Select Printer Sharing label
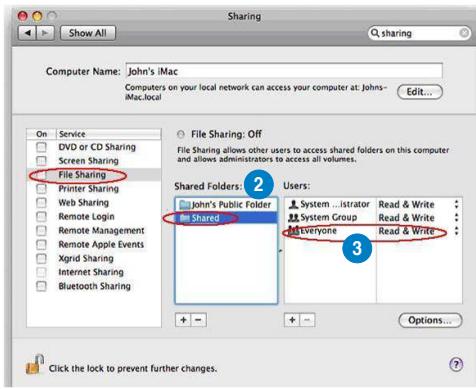The image size is (476, 389). pyautogui.click(x=88, y=189)
